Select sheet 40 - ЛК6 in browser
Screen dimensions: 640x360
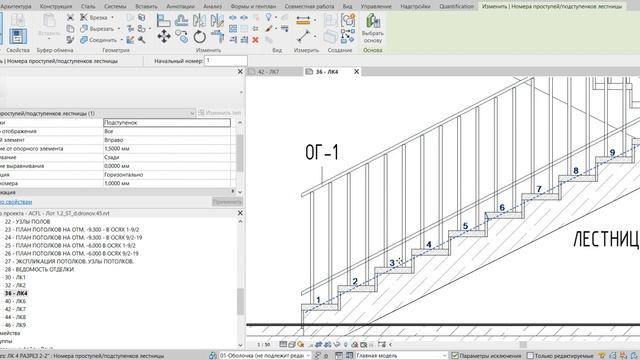pyautogui.click(x=15, y=301)
